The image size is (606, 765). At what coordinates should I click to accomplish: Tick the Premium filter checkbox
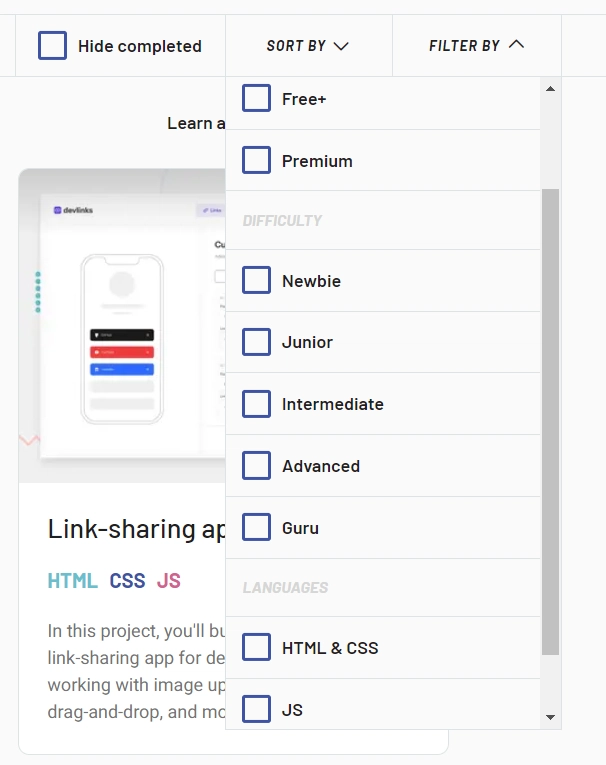pos(256,160)
